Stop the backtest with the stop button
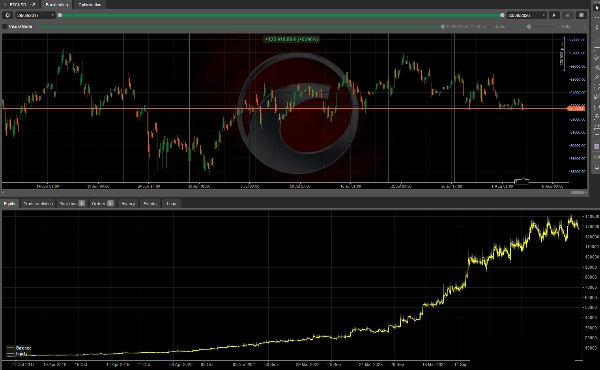The image size is (600, 370). pos(567,15)
